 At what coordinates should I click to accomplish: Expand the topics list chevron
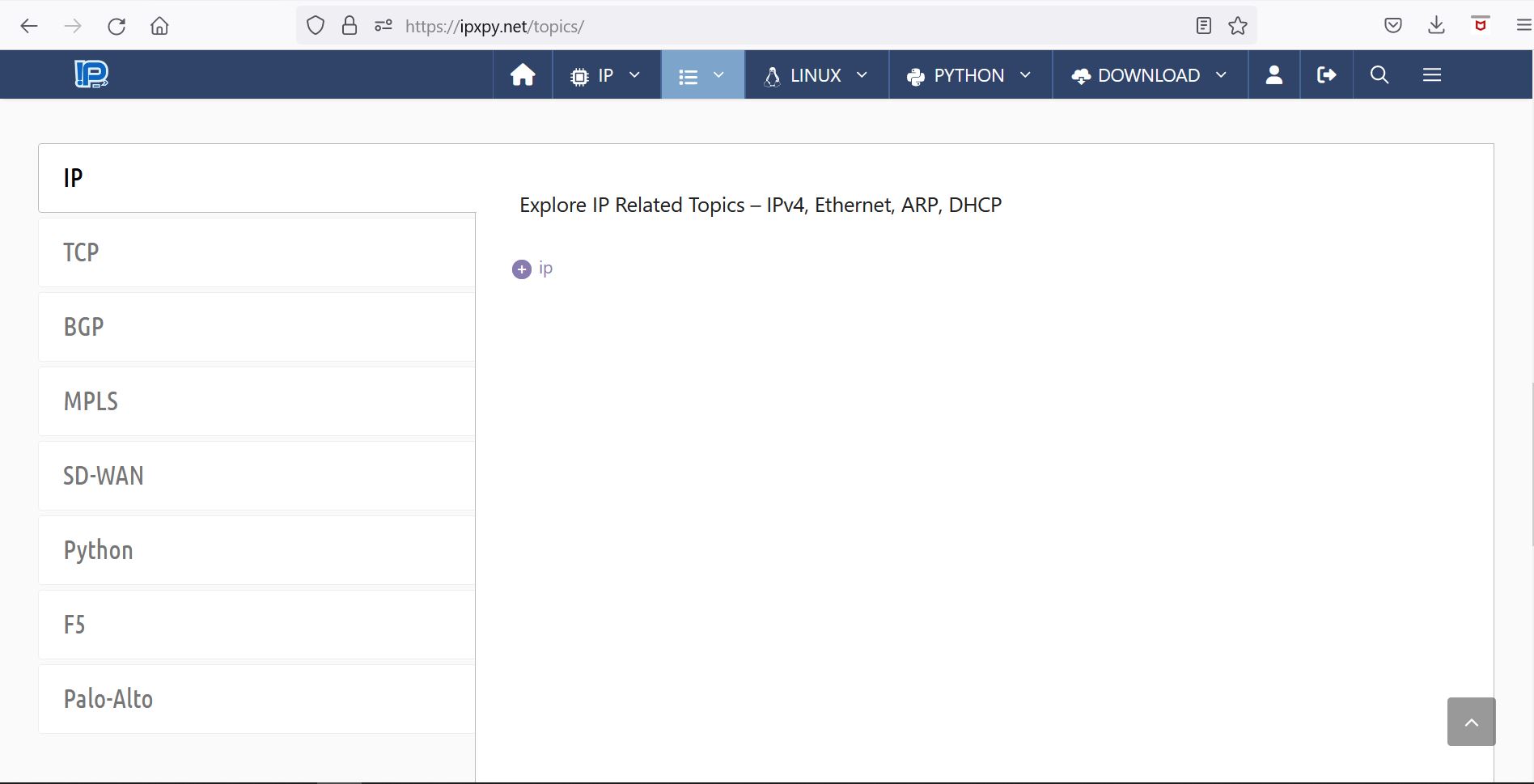click(x=718, y=75)
